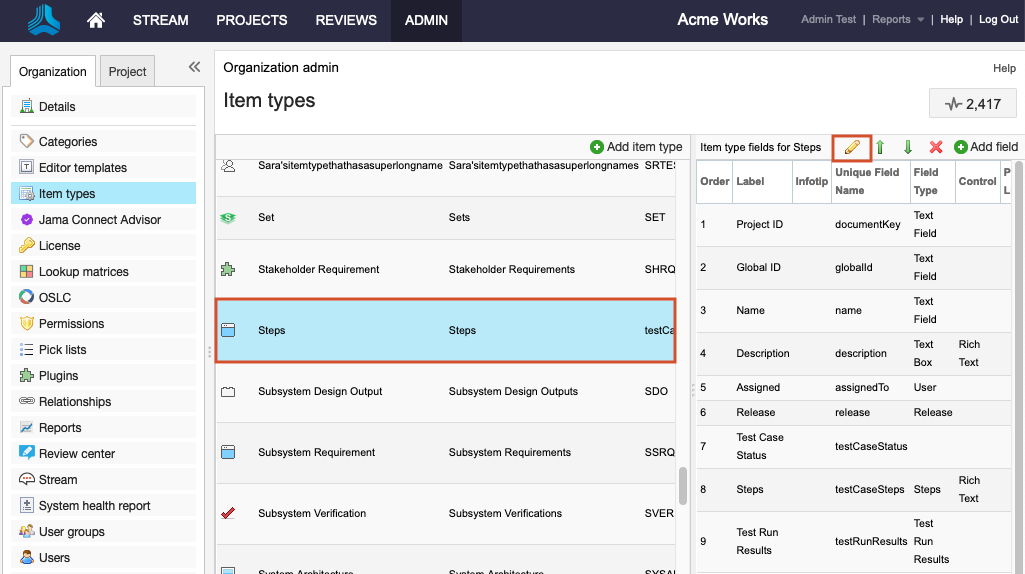Click the System health report icon

26,505
